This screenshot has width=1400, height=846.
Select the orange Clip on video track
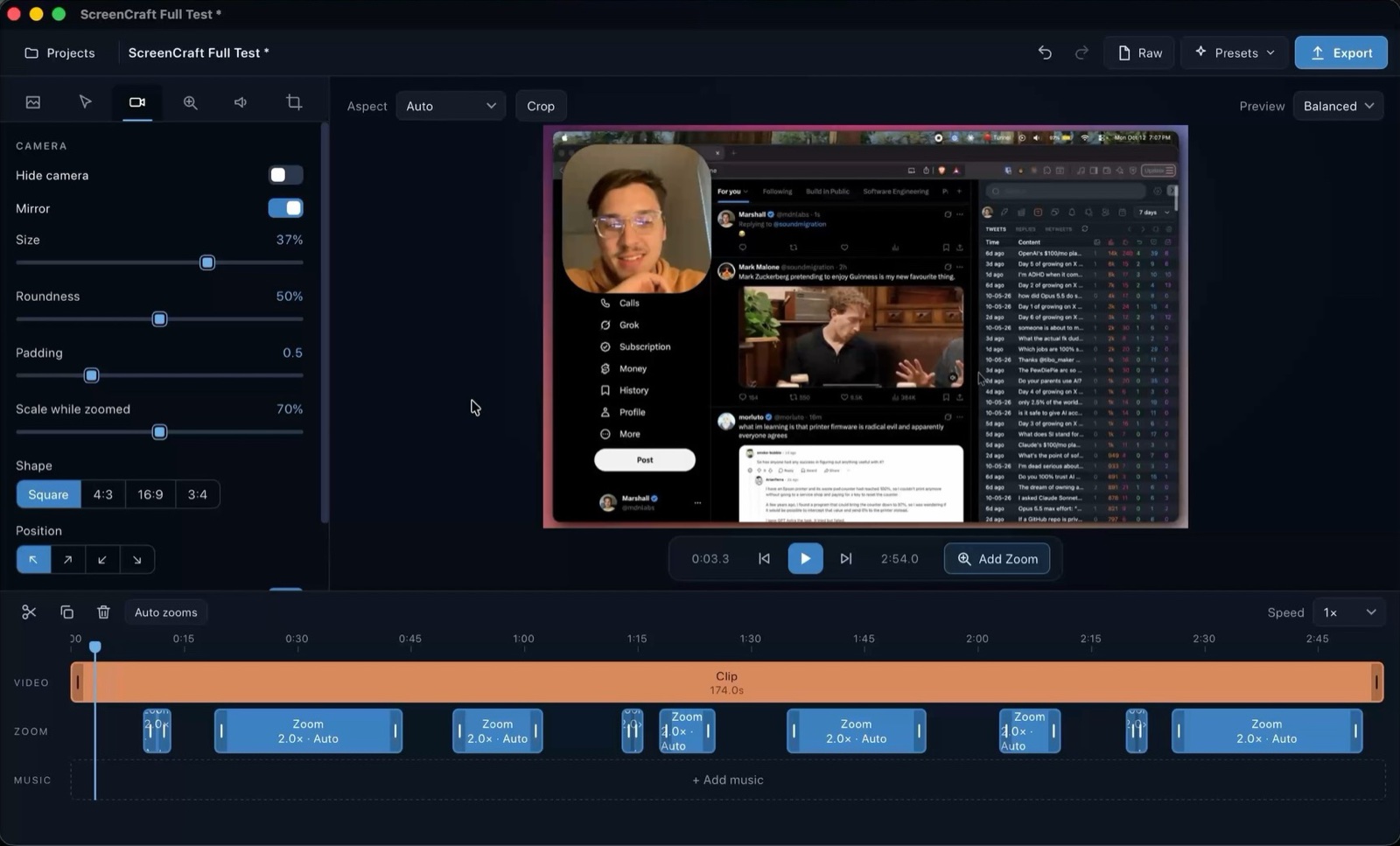tap(727, 682)
